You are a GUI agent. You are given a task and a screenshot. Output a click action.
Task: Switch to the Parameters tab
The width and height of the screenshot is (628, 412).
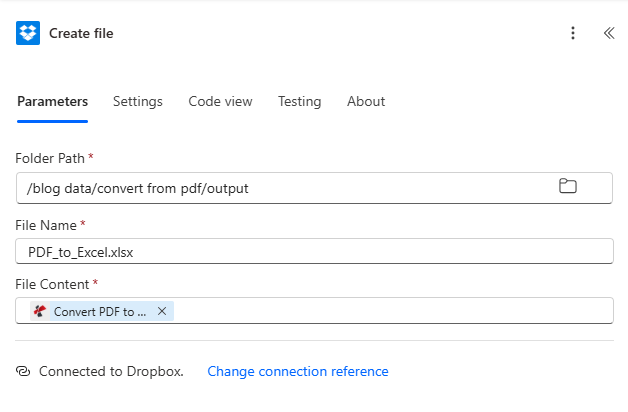[x=52, y=101]
